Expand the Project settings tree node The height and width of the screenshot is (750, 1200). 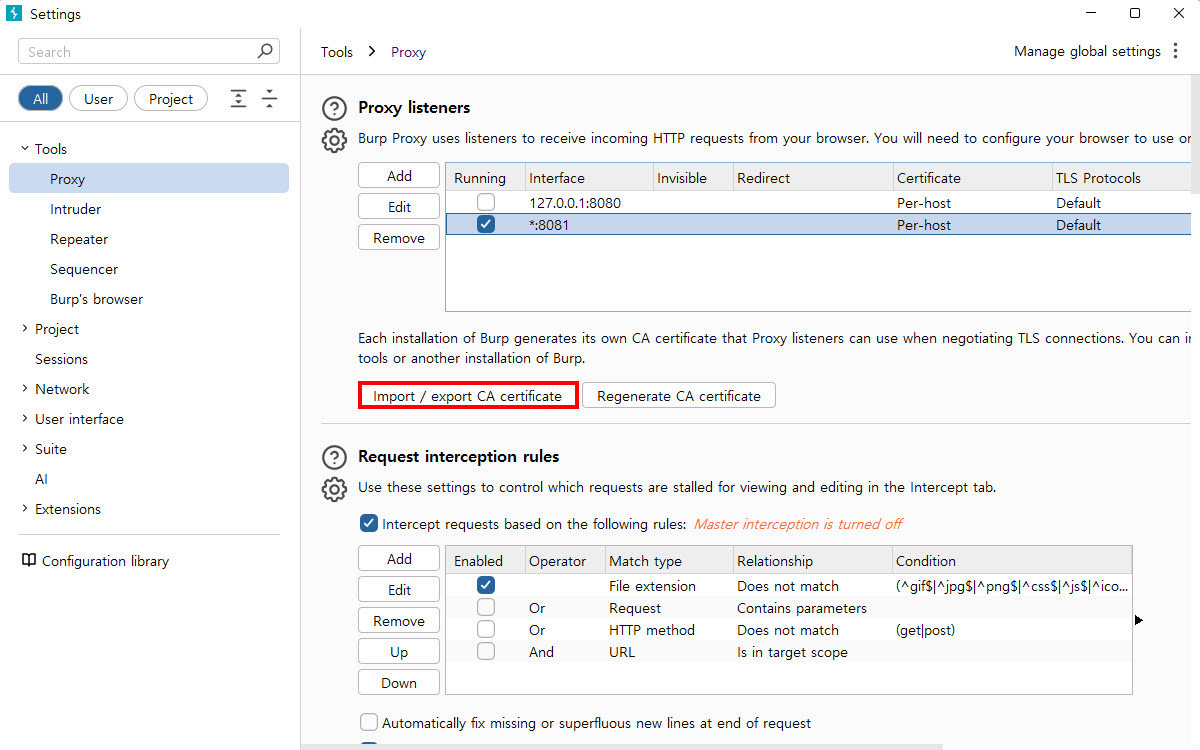pyautogui.click(x=25, y=329)
